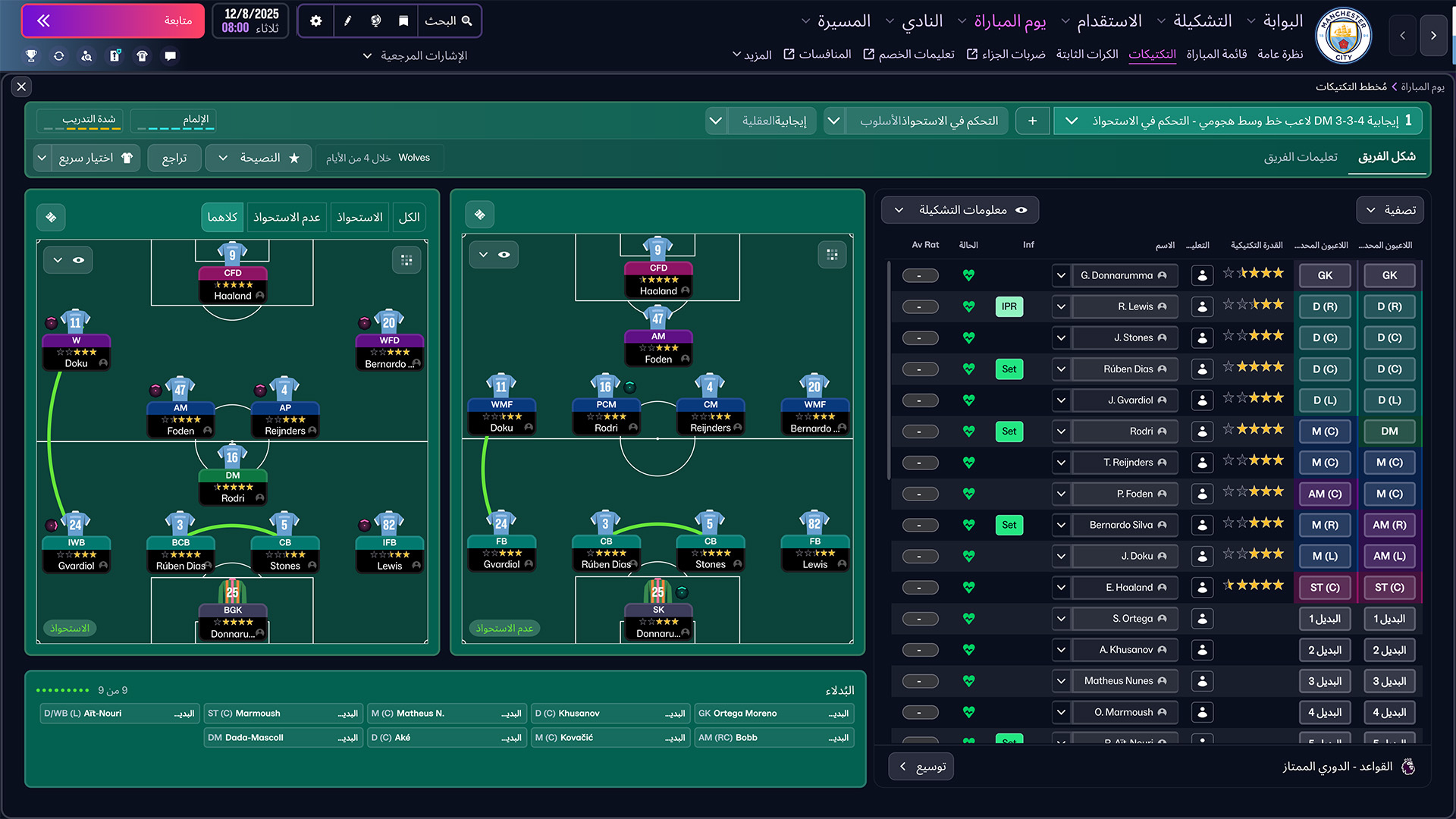The height and width of the screenshot is (819, 1456).
Task: Click the grid icon on the middle pitch
Action: 832,255
